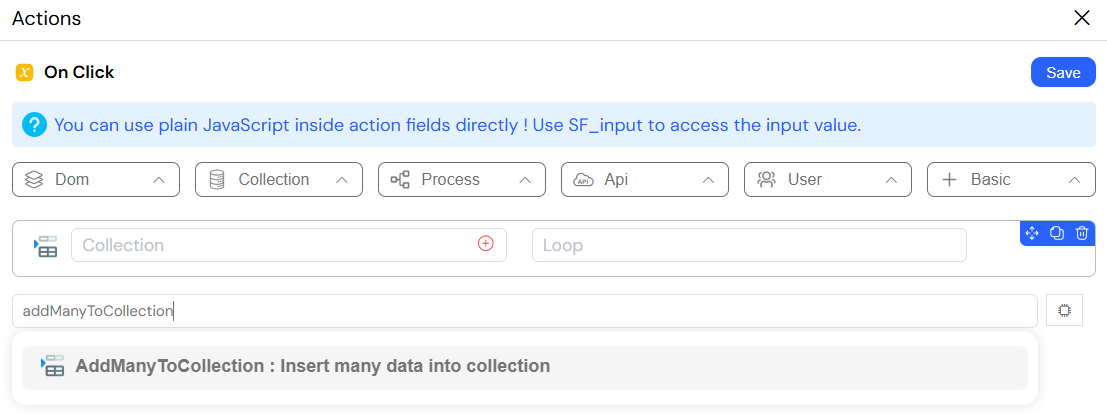
Task: Delete the action with the trash icon
Action: click(1082, 233)
